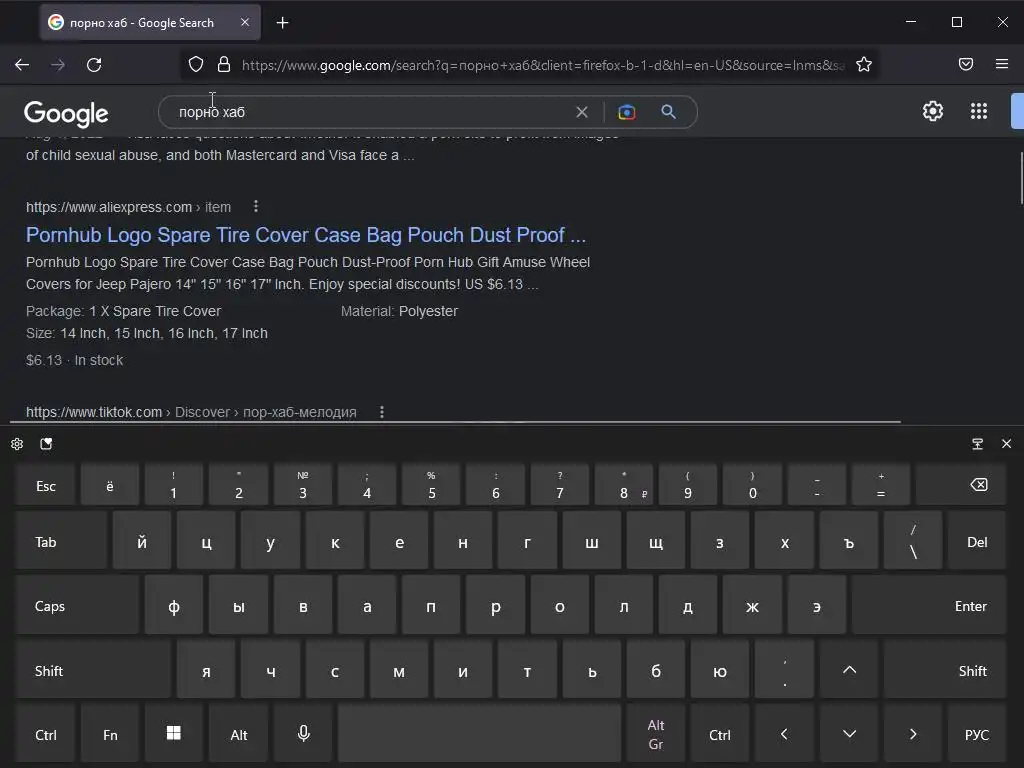1024x768 pixels.
Task: Tap the б key
Action: pyautogui.click(x=656, y=669)
